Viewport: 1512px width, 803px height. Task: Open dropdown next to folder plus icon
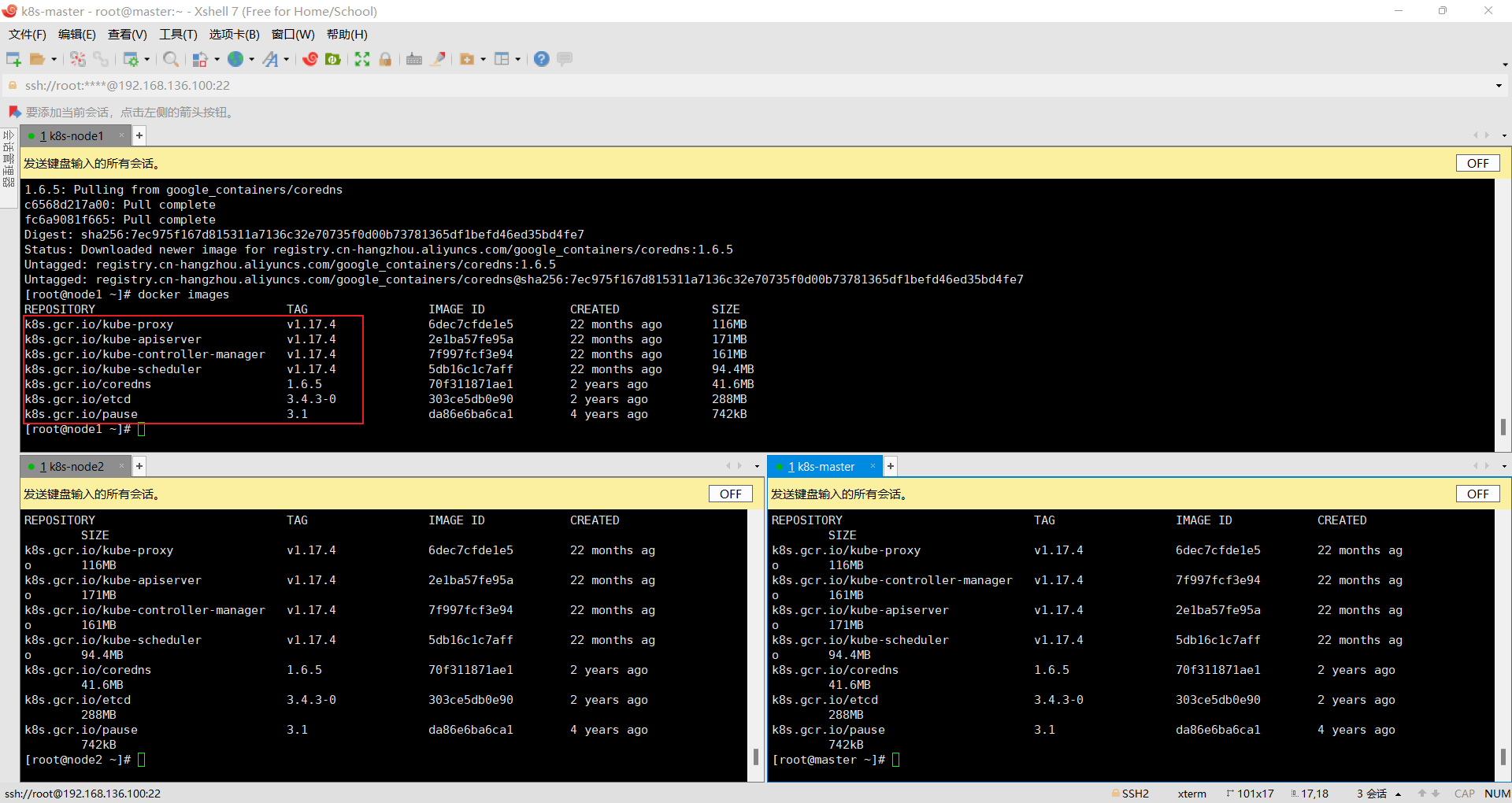(x=483, y=59)
